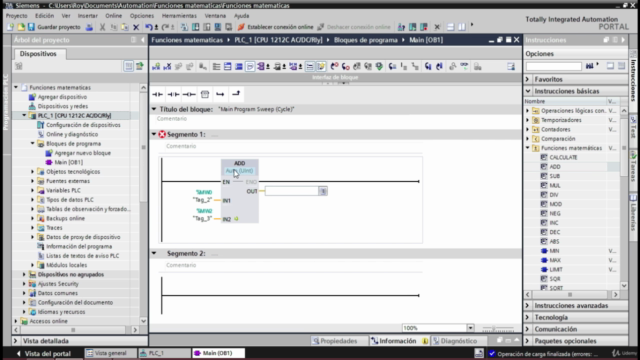Click Establecer conexión online button
Viewport: 640px width, 360px height.
(x=276, y=27)
